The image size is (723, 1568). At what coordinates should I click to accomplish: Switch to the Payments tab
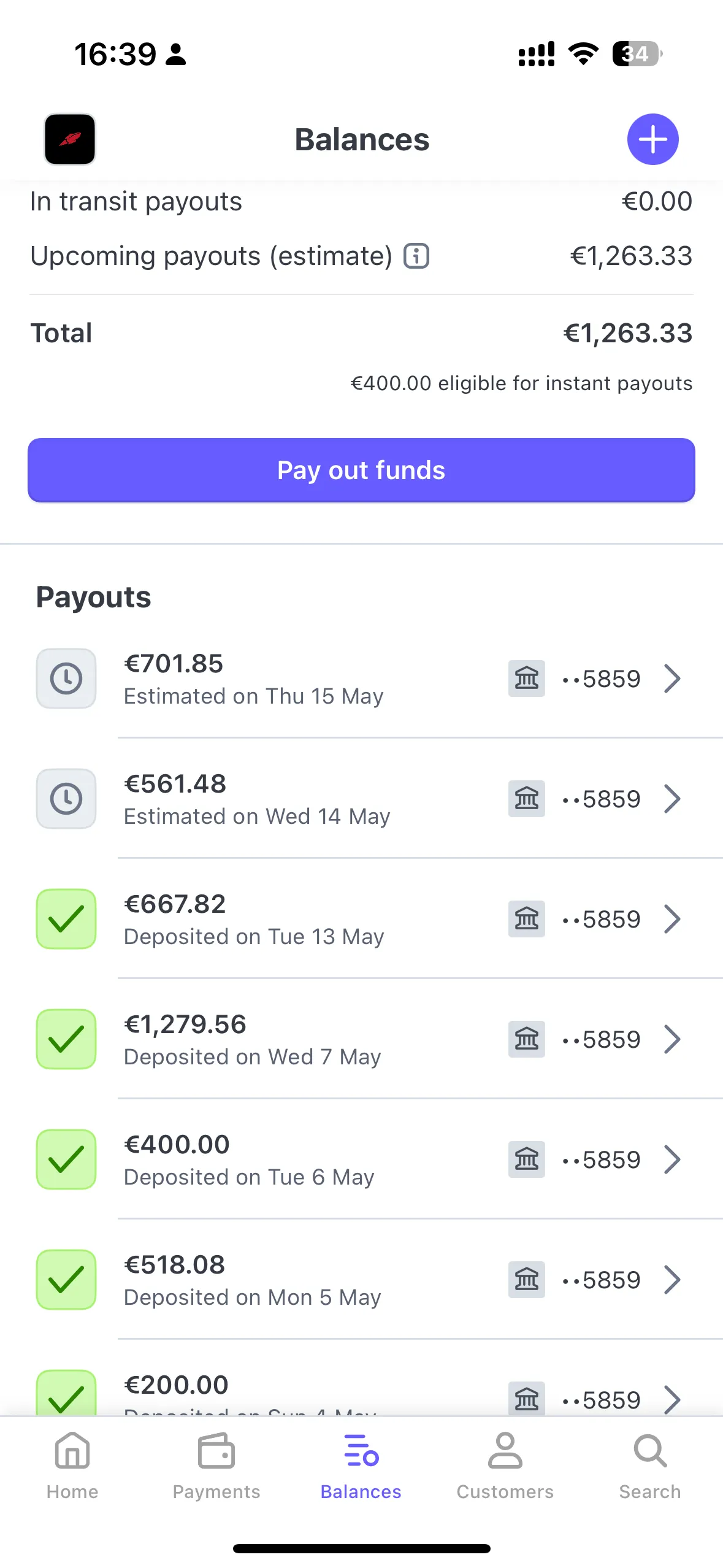point(216,1465)
